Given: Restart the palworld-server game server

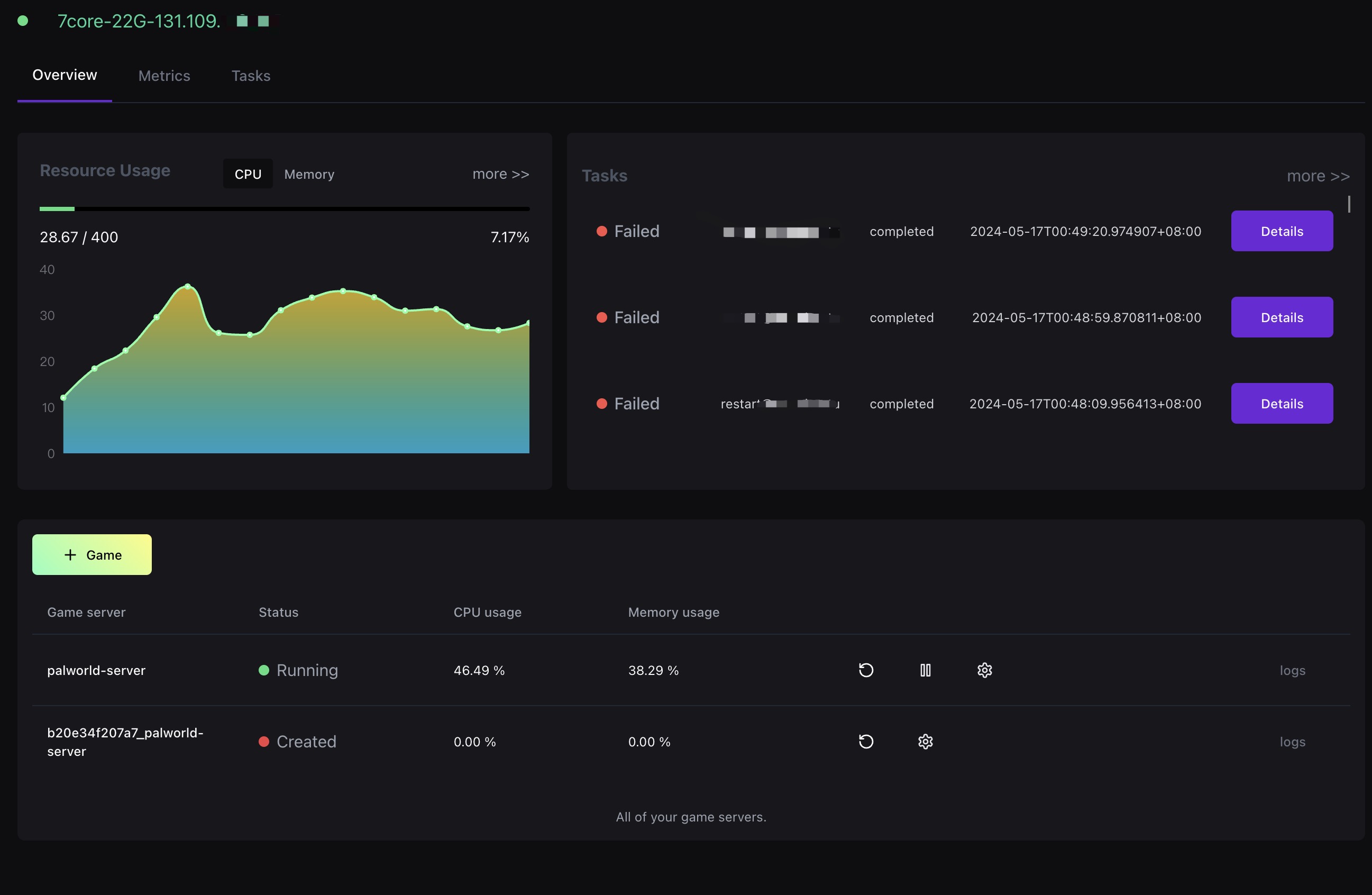Looking at the screenshot, I should (866, 670).
